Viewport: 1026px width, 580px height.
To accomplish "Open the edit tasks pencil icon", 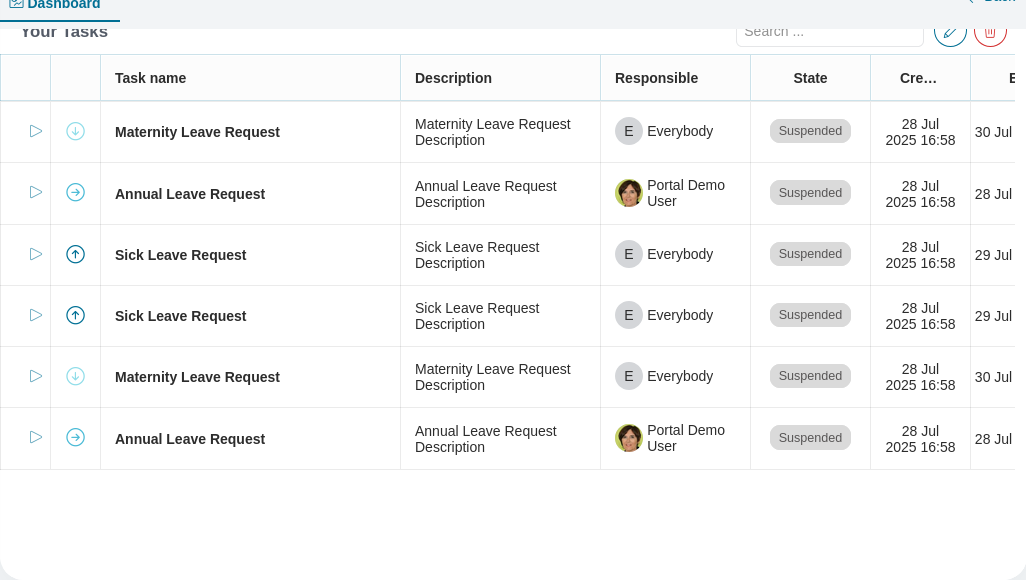I will click(950, 31).
